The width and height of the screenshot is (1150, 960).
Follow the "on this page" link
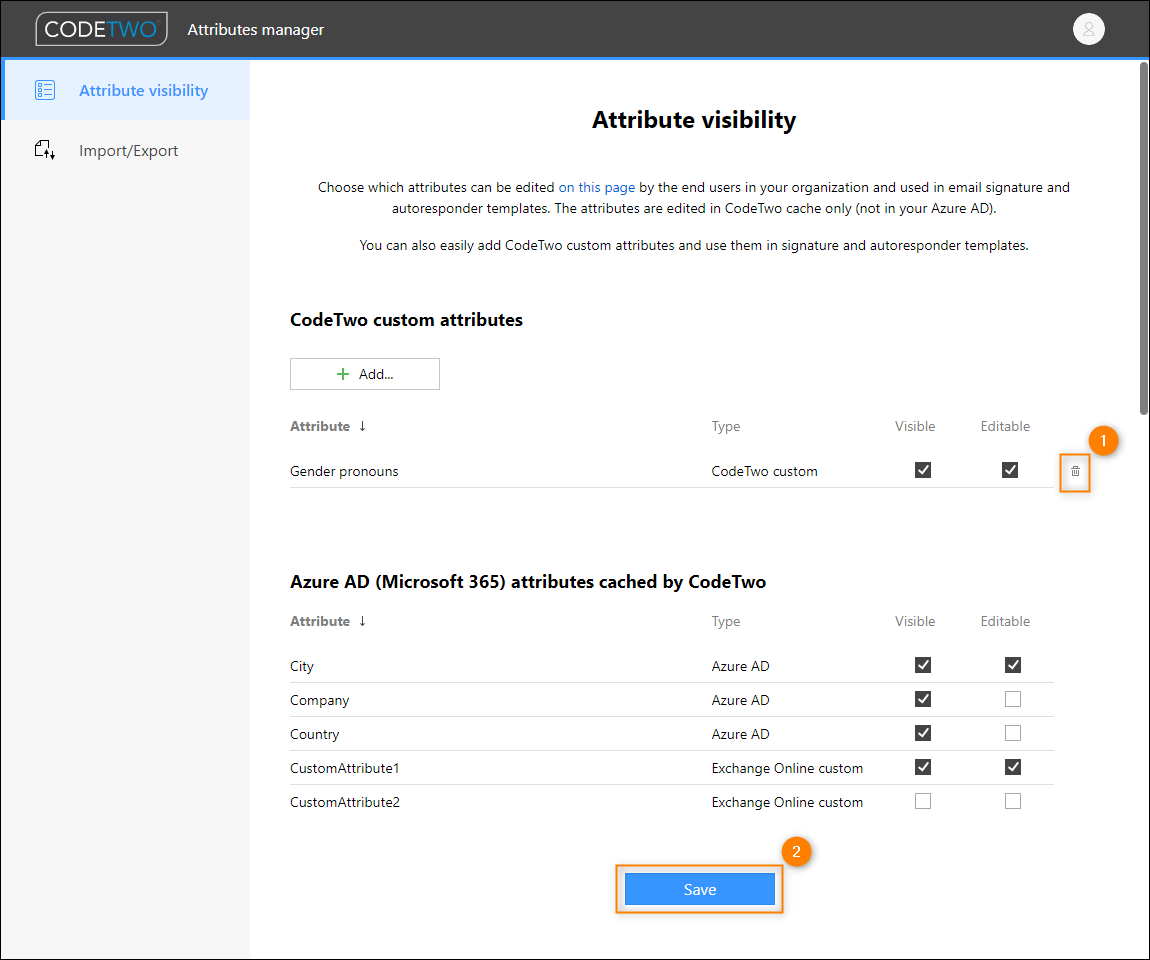[596, 187]
